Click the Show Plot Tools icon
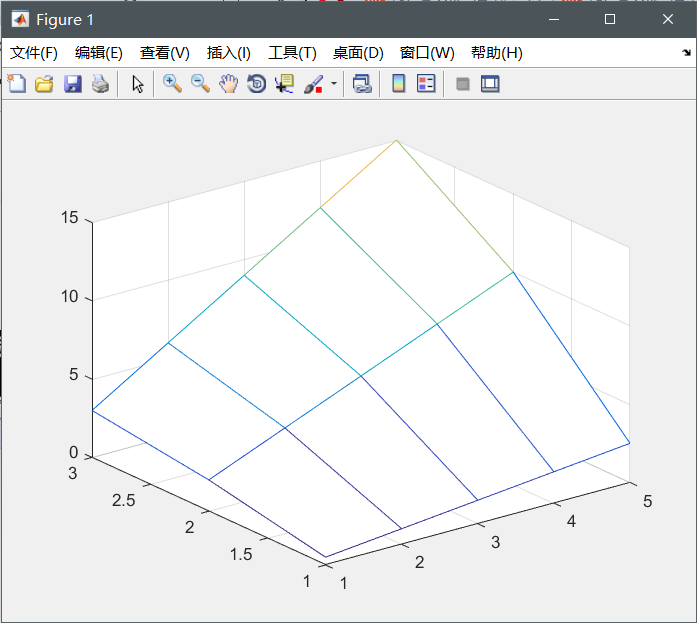The image size is (697, 623). pyautogui.click(x=490, y=84)
